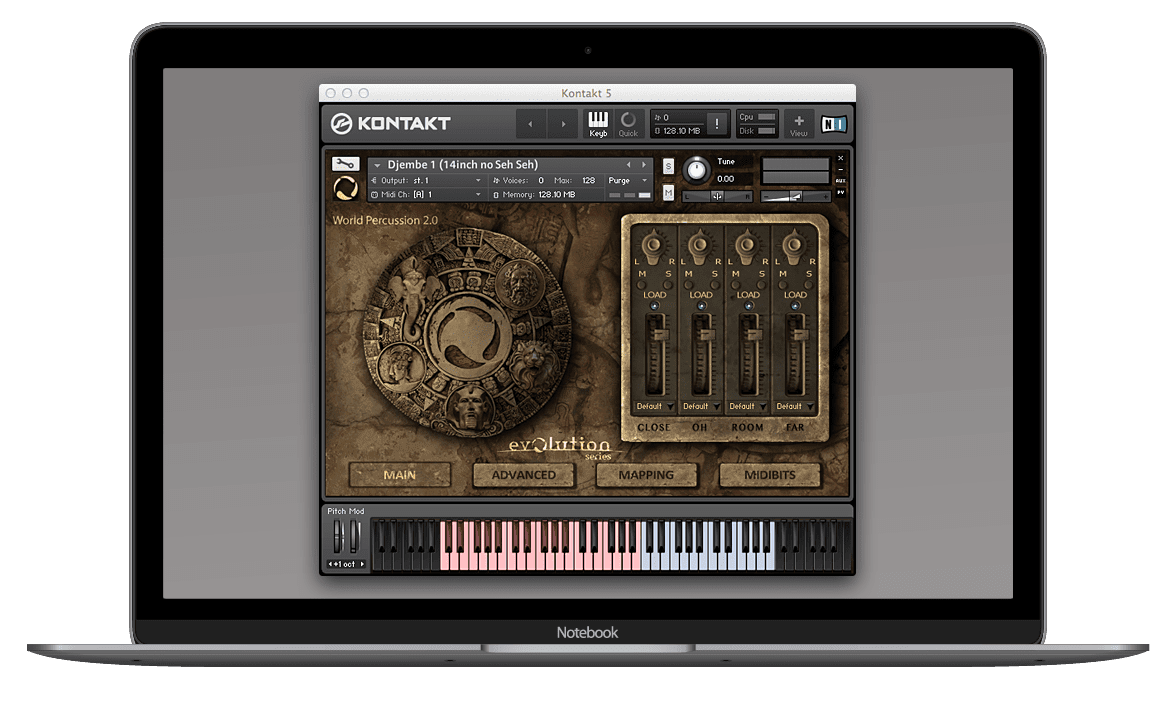The width and height of the screenshot is (1176, 714).
Task: Solo the CLOSE mic channel
Action: (666, 284)
